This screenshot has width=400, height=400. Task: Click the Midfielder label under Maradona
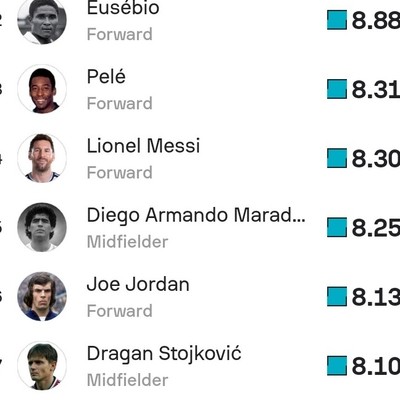(x=127, y=242)
